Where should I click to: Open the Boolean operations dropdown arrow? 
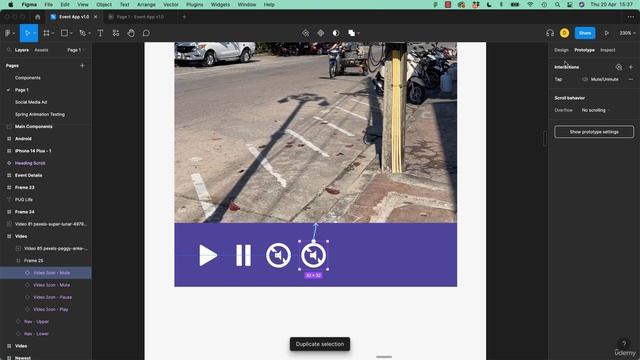tap(358, 33)
